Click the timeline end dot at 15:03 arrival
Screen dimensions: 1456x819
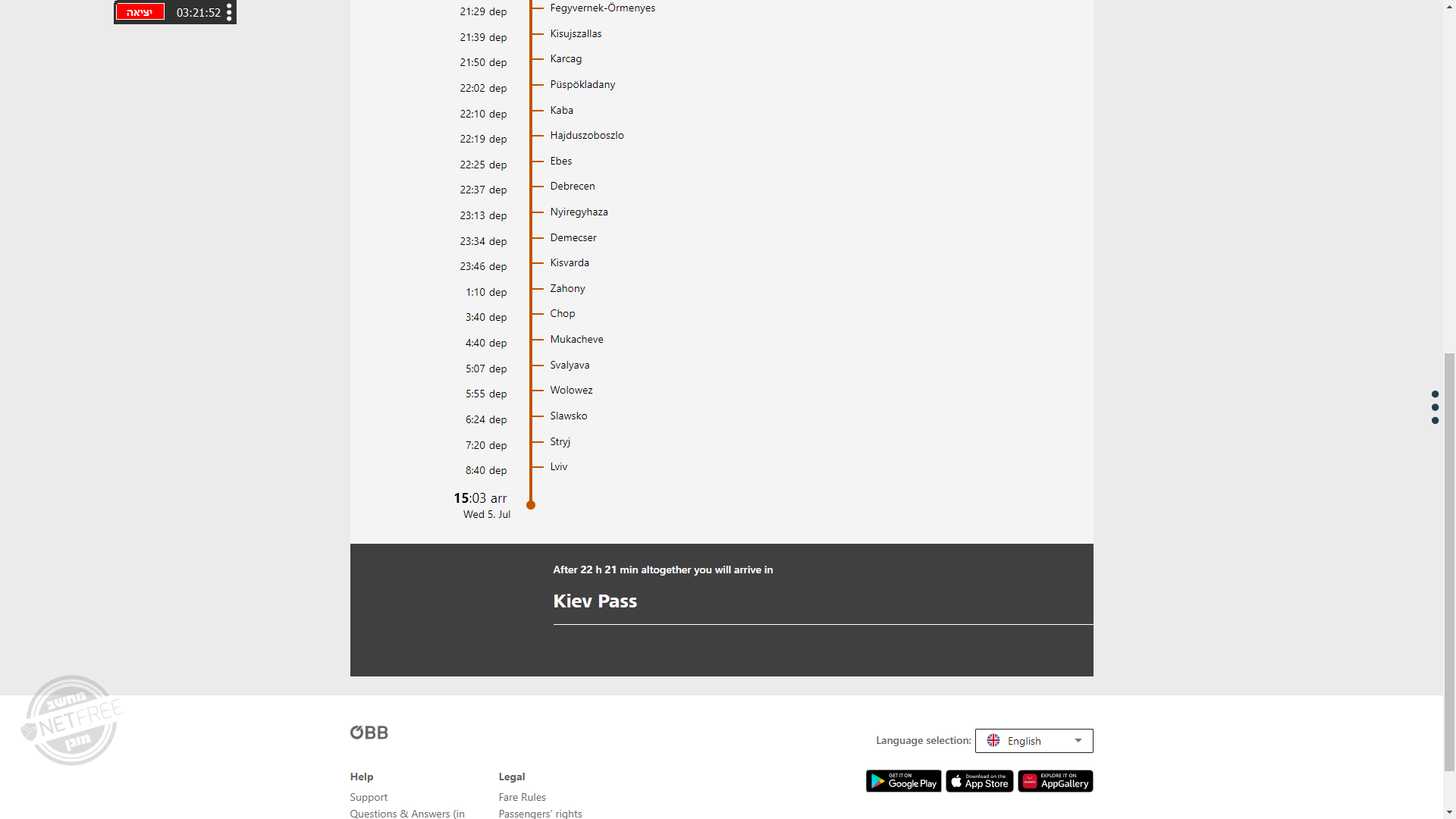[531, 505]
